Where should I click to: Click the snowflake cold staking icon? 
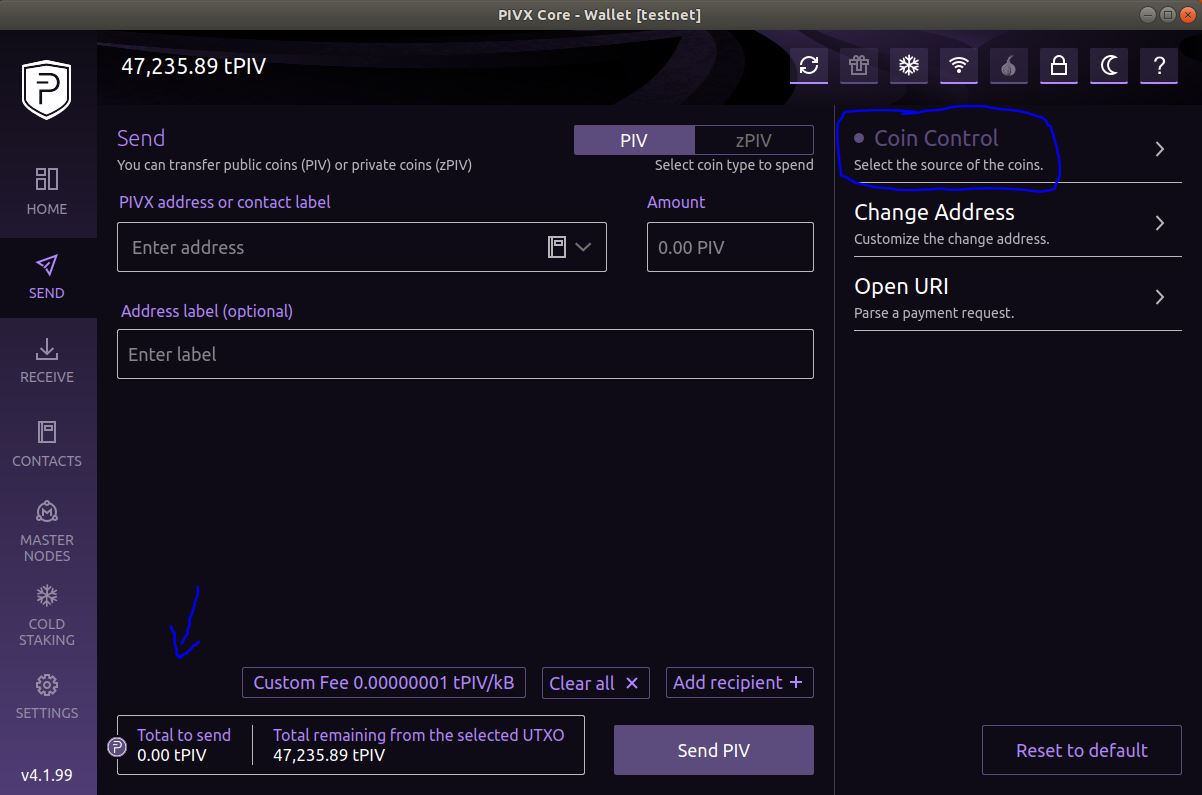(908, 66)
